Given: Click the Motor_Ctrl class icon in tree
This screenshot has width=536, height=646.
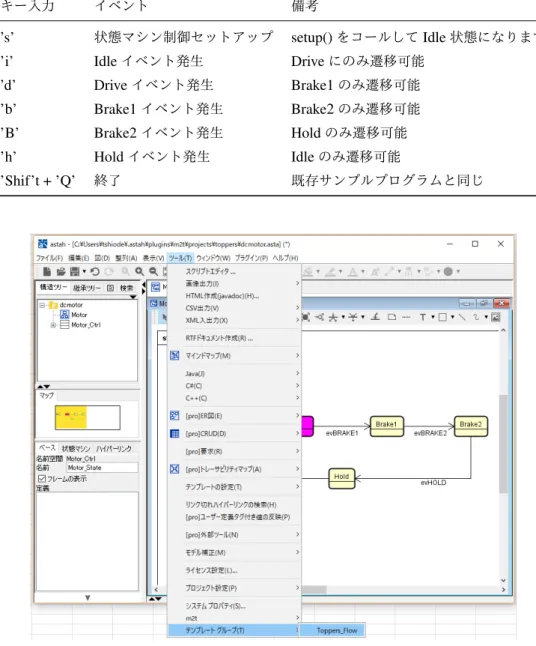Looking at the screenshot, I should coord(65,325).
